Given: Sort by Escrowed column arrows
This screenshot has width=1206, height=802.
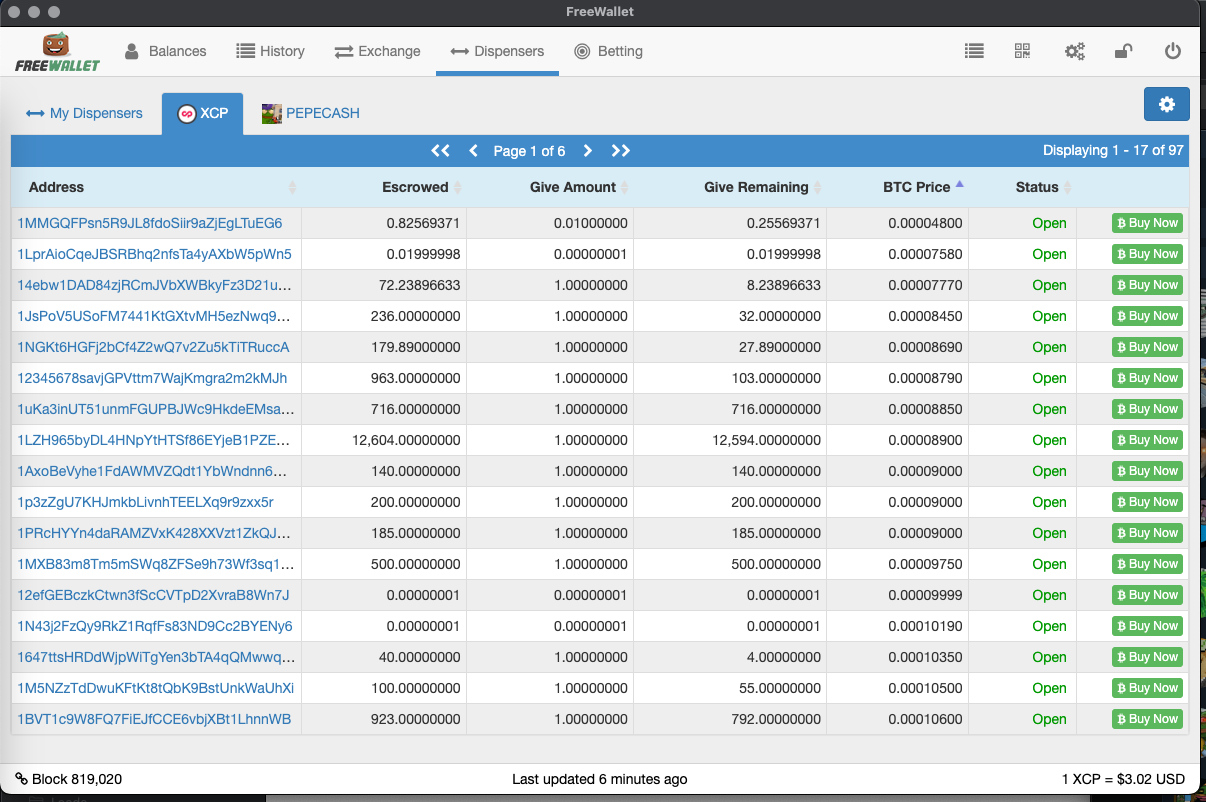Looking at the screenshot, I should coord(458,187).
